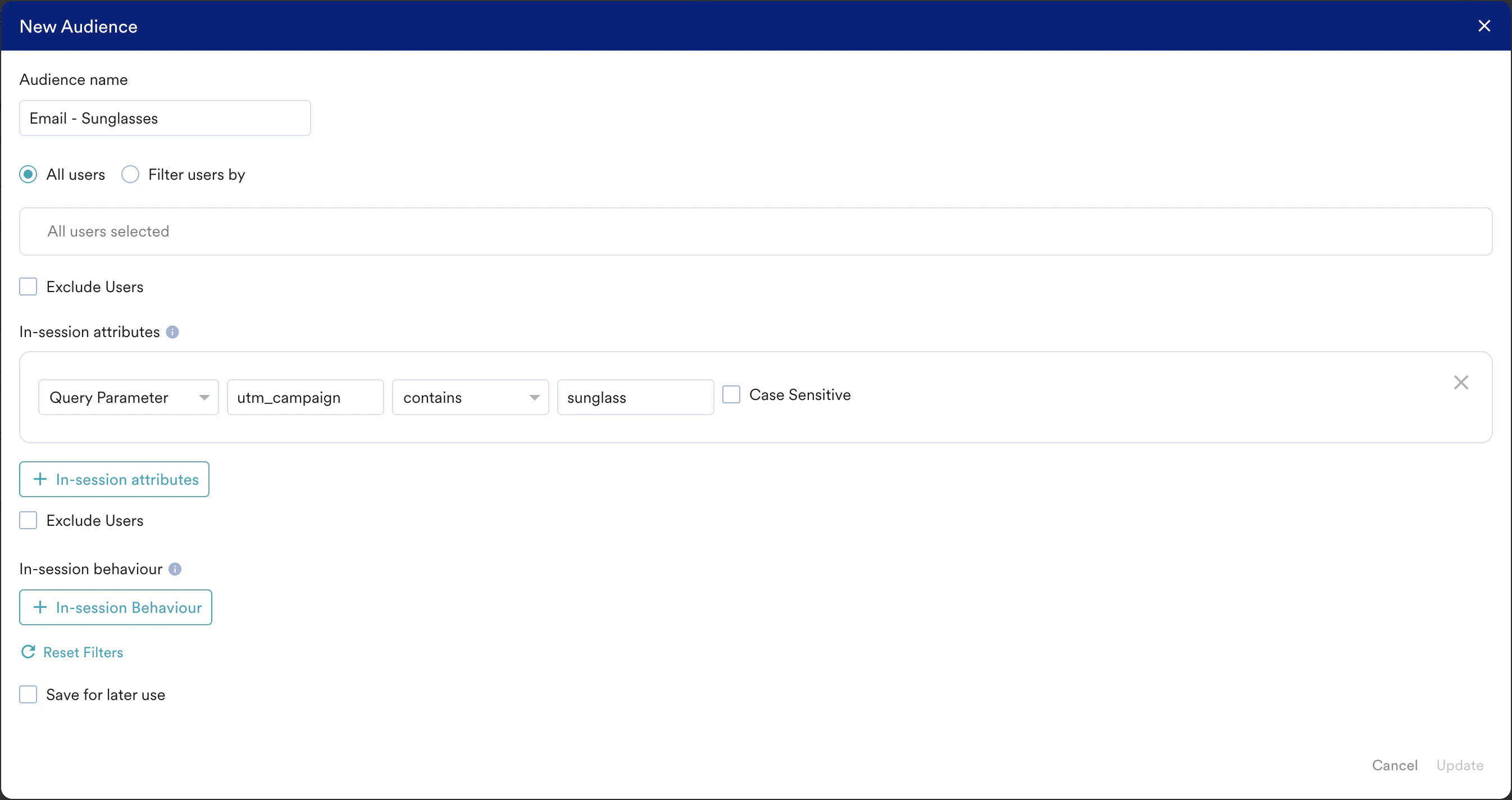
Task: Select the All users radio button
Action: [28, 174]
